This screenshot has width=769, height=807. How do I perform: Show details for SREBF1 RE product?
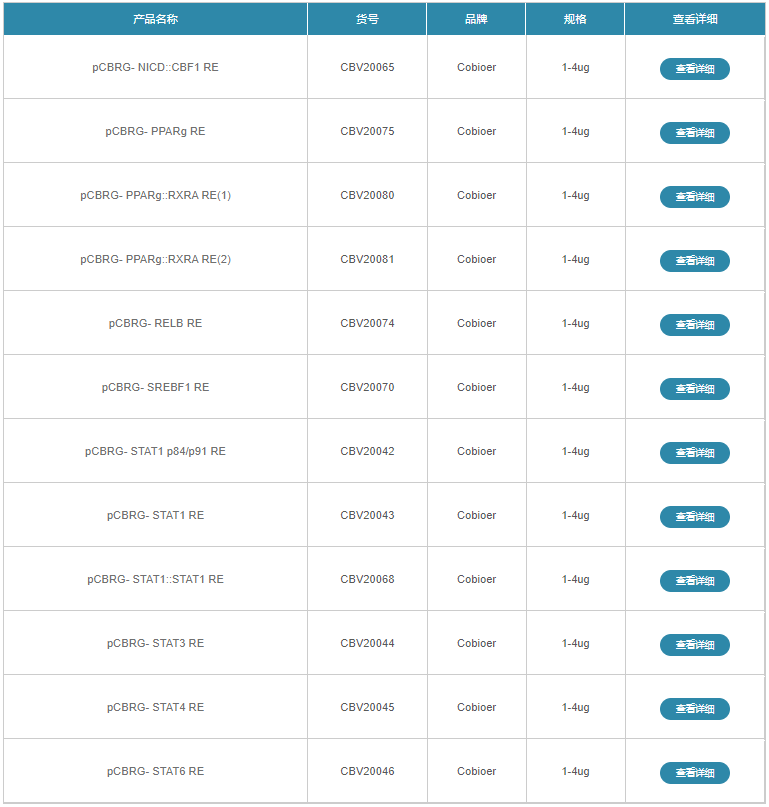coord(694,389)
